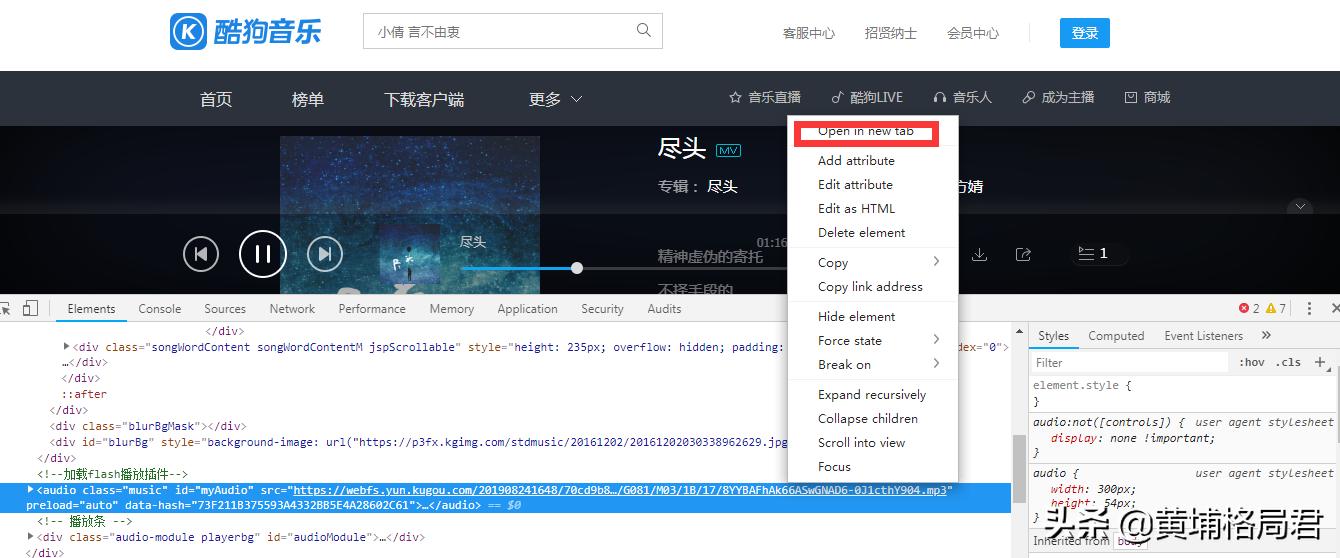Toggle the .cls class editor
Viewport: 1340px width, 558px height.
1288,362
